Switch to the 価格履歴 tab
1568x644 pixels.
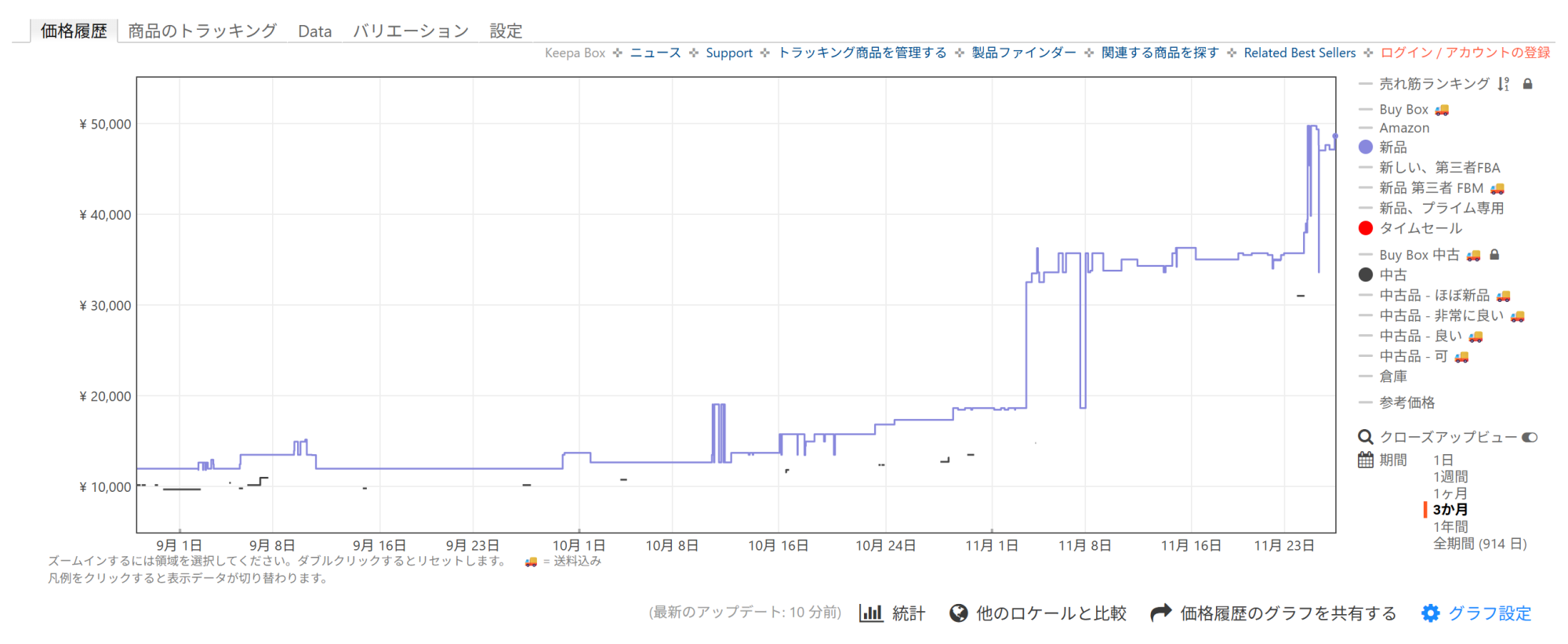(x=74, y=31)
